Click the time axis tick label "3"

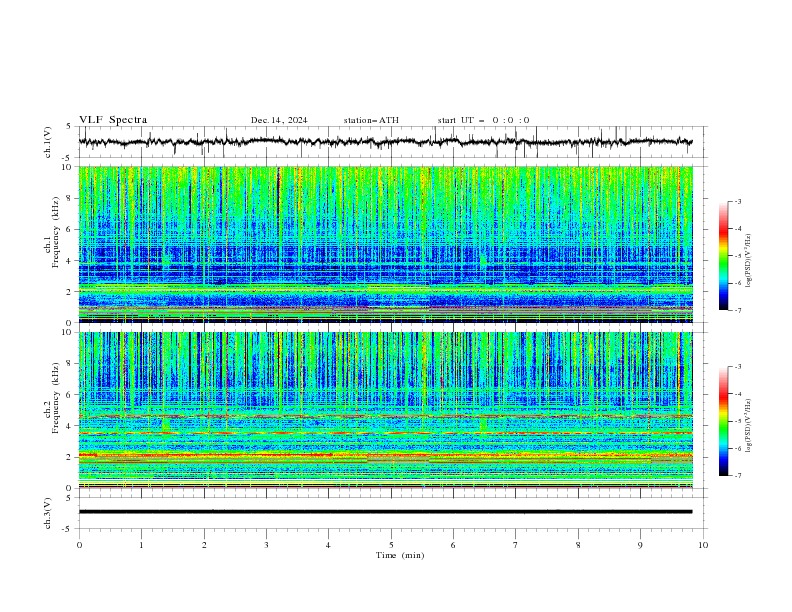(266, 545)
